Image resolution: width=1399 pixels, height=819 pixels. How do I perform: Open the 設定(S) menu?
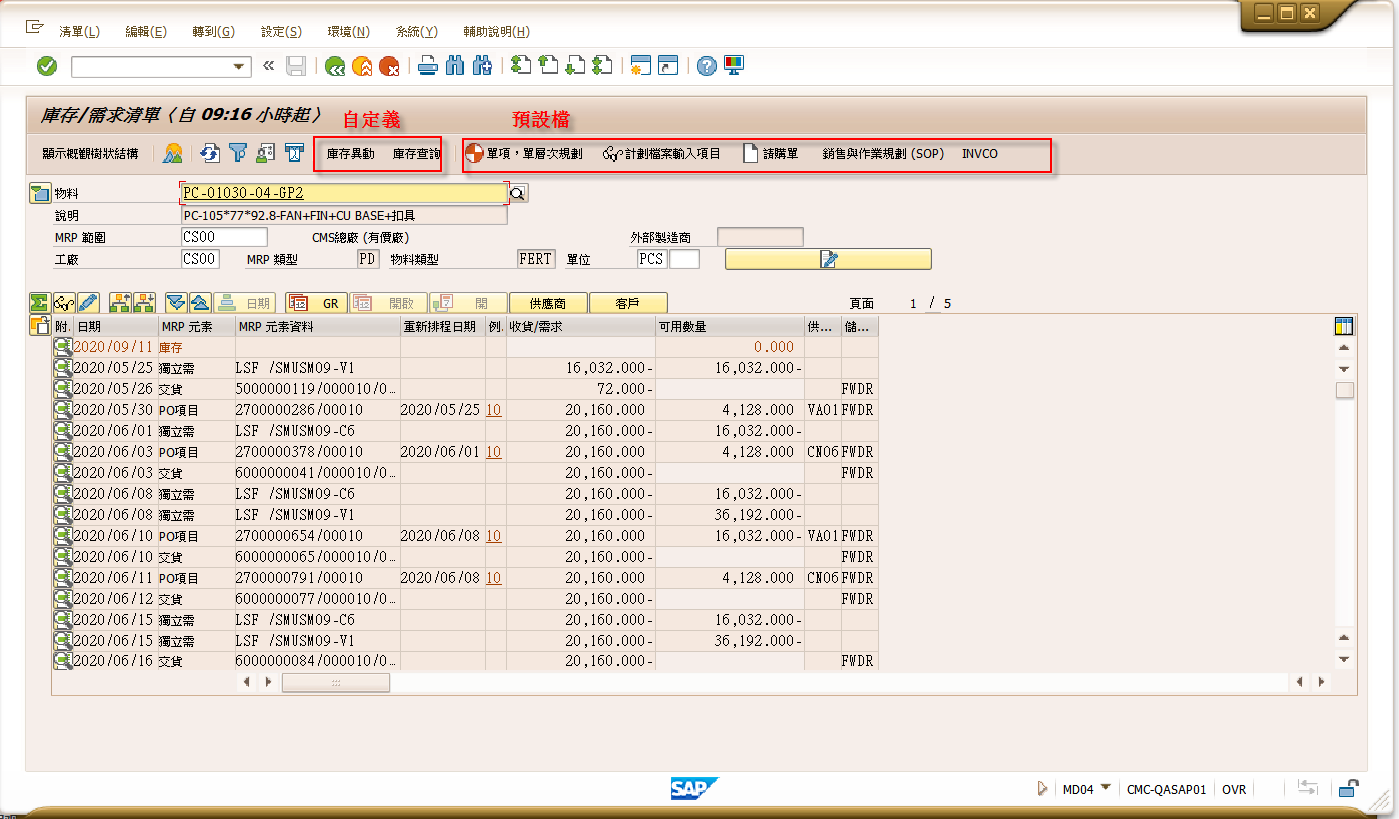click(280, 31)
